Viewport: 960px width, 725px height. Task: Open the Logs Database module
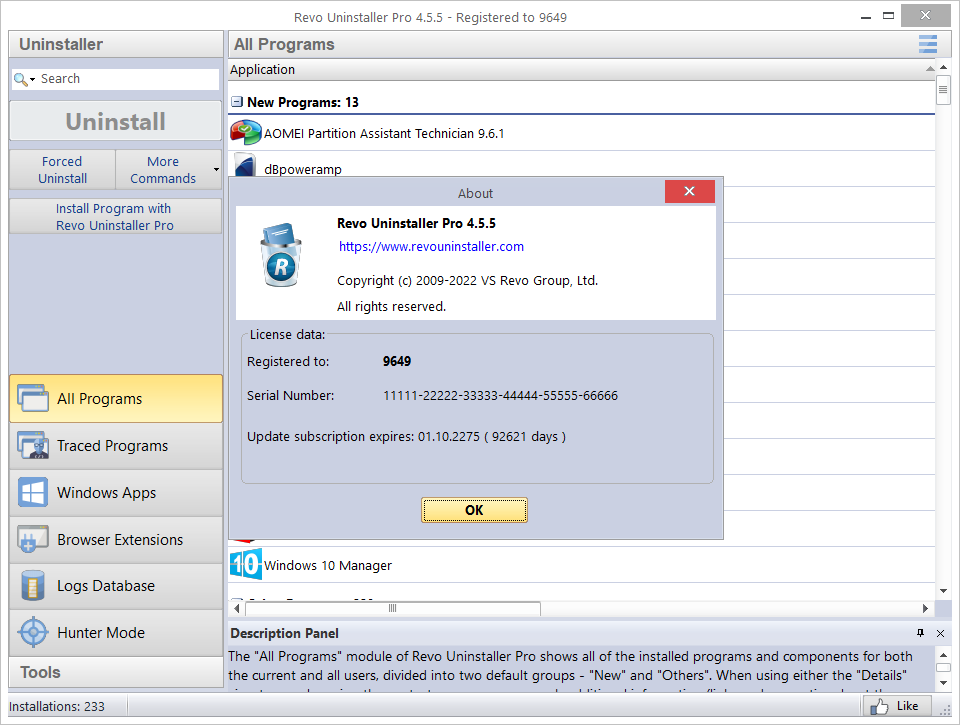pos(116,586)
